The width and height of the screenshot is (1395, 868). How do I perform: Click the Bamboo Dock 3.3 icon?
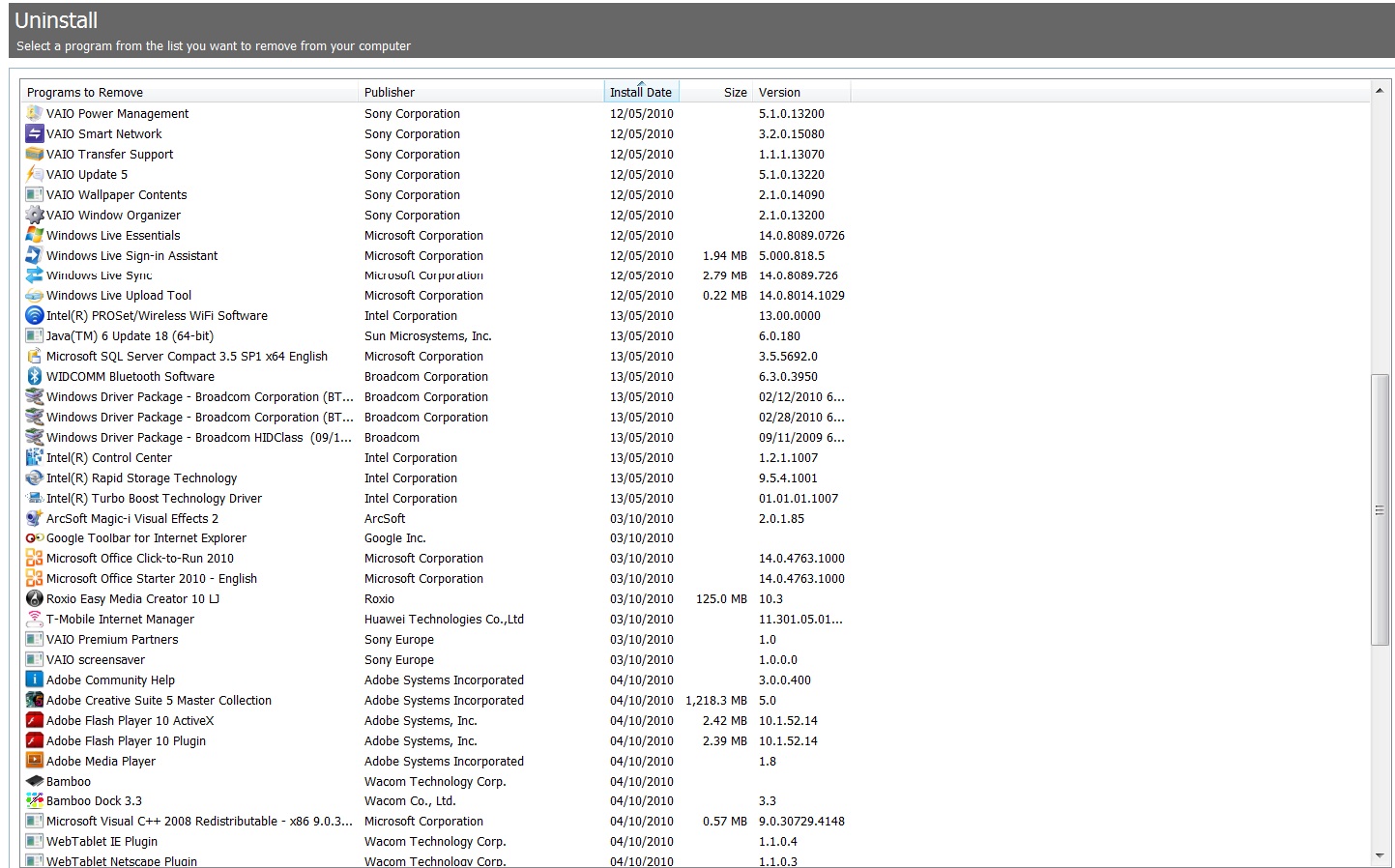click(34, 800)
